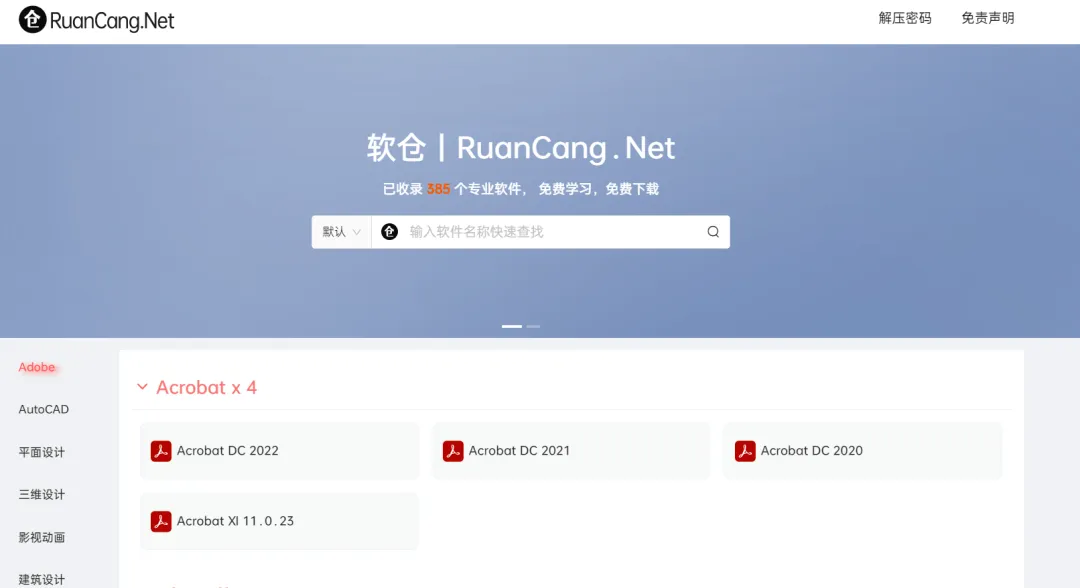Viewport: 1080px width, 588px height.
Task: Click the 385 software count text
Action: click(x=438, y=189)
